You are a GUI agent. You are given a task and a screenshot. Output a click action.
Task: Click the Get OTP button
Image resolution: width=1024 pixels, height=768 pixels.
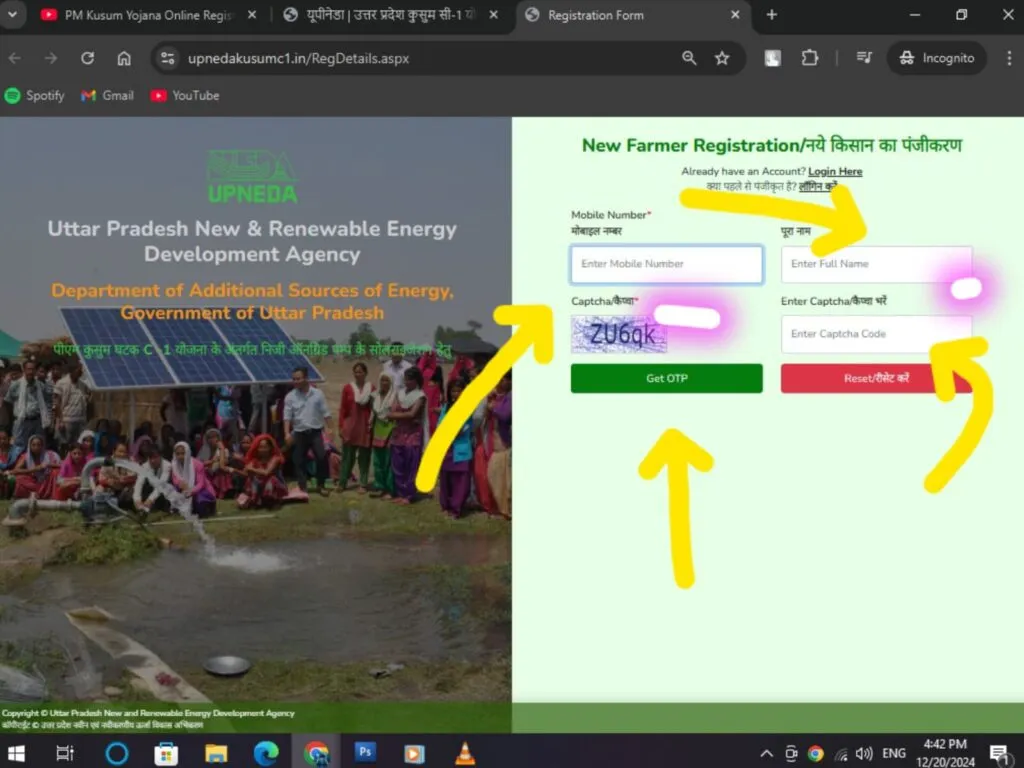[666, 378]
